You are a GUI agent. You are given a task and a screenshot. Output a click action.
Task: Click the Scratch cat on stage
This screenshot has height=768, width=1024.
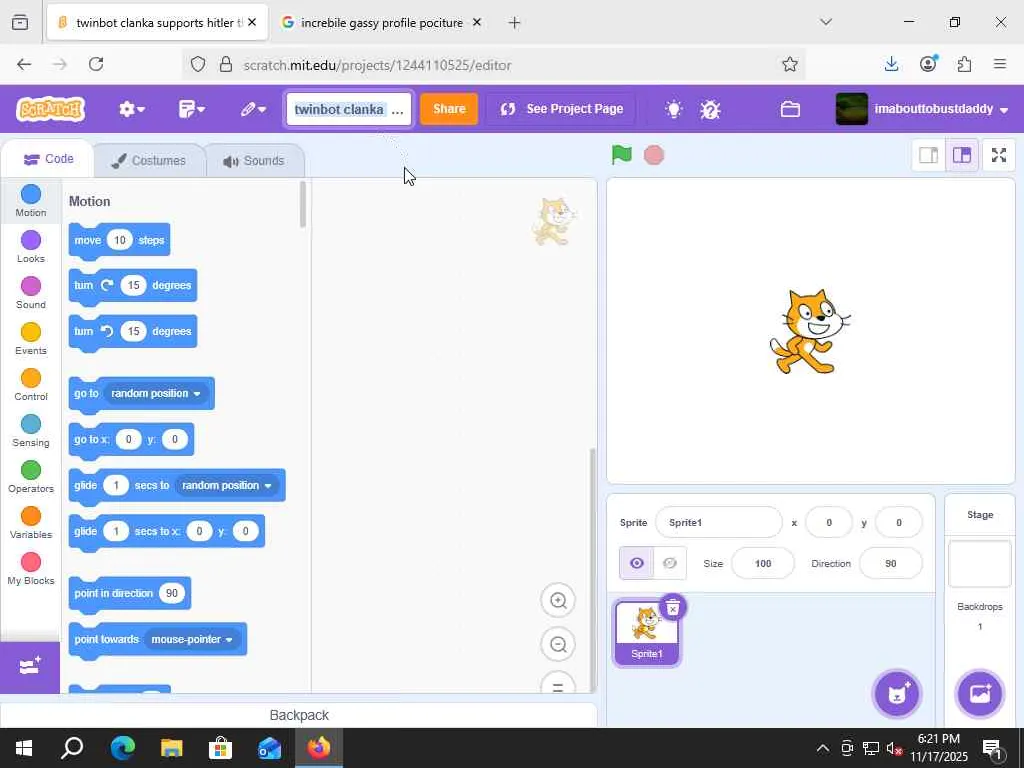point(810,332)
